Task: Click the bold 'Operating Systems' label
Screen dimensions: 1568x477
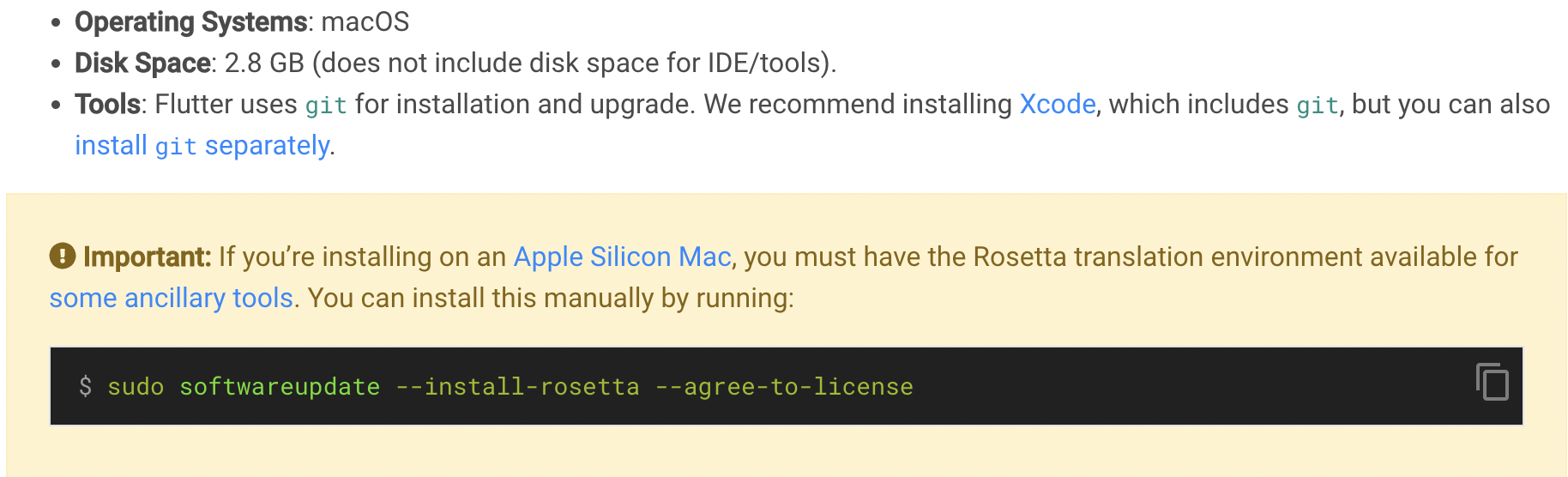Action: 190,21
